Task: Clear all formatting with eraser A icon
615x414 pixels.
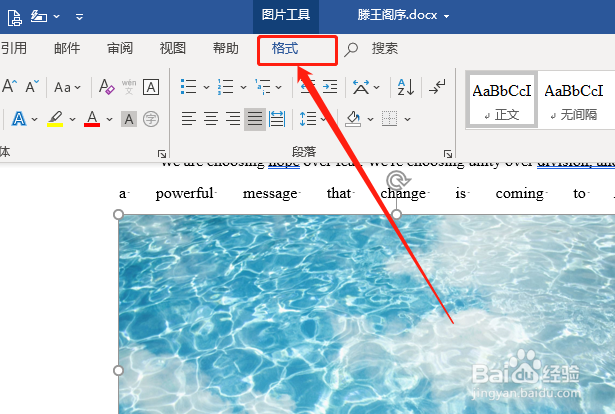Action: pyautogui.click(x=107, y=87)
